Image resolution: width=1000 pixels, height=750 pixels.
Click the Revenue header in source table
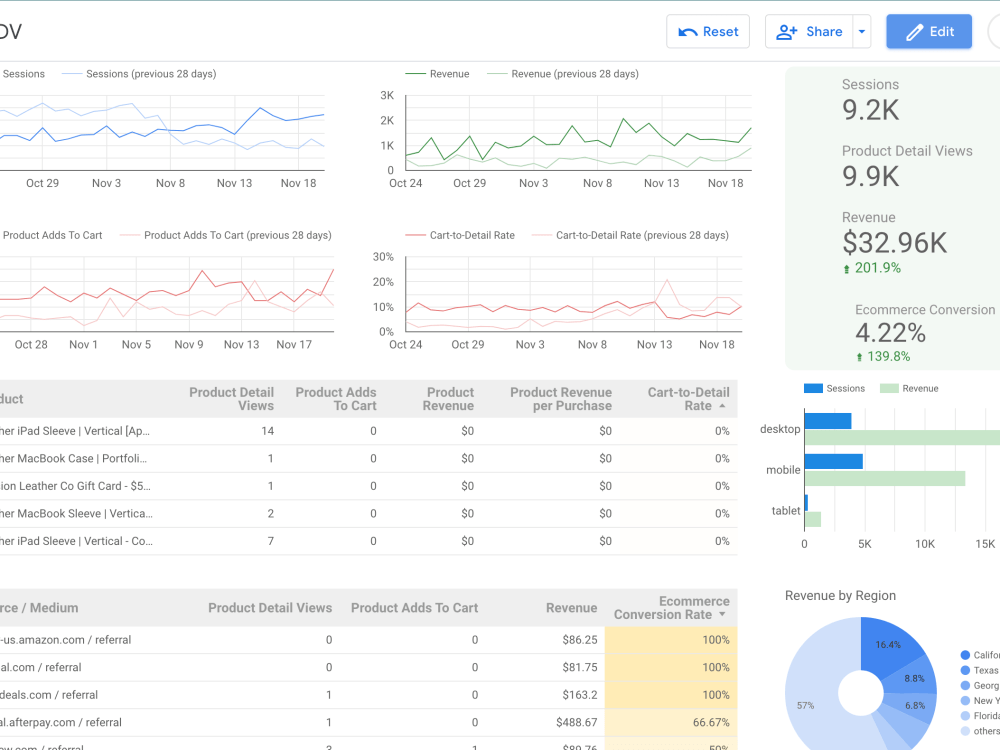[571, 608]
